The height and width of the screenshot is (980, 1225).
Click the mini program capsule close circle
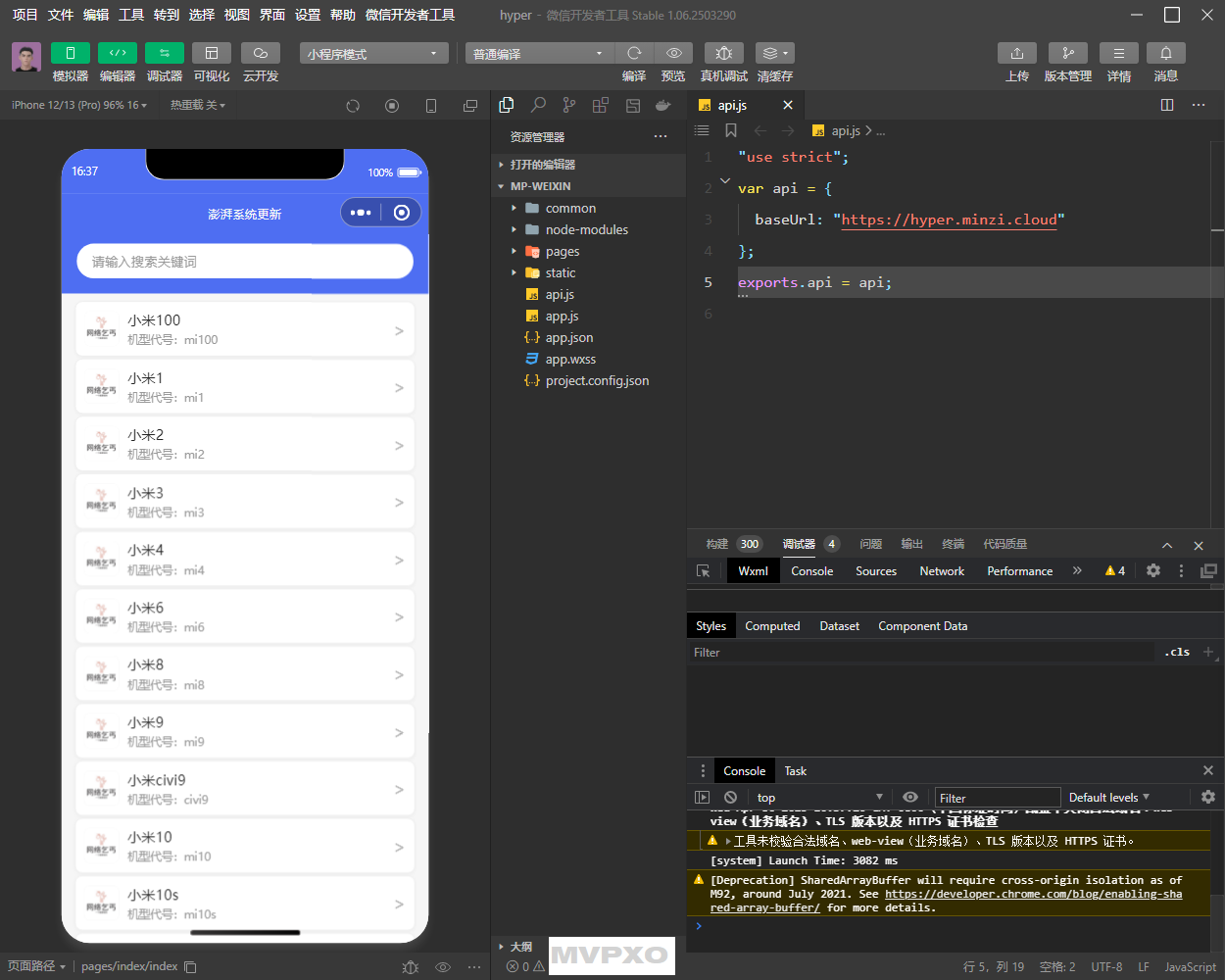[402, 213]
